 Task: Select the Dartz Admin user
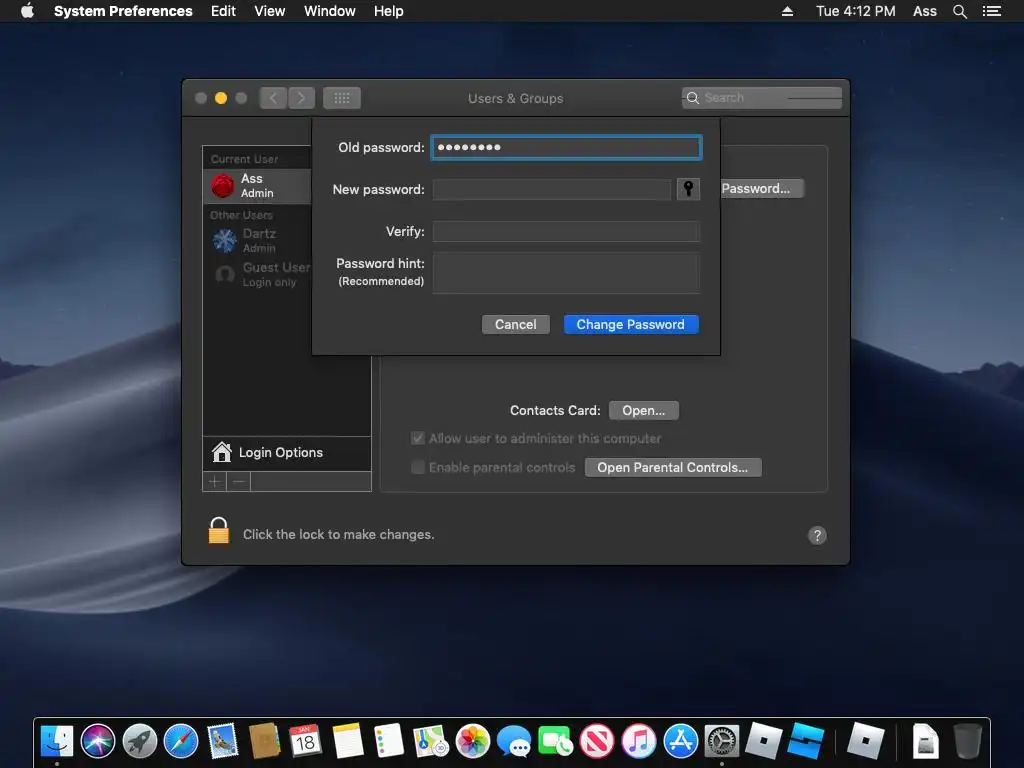[x=257, y=240]
